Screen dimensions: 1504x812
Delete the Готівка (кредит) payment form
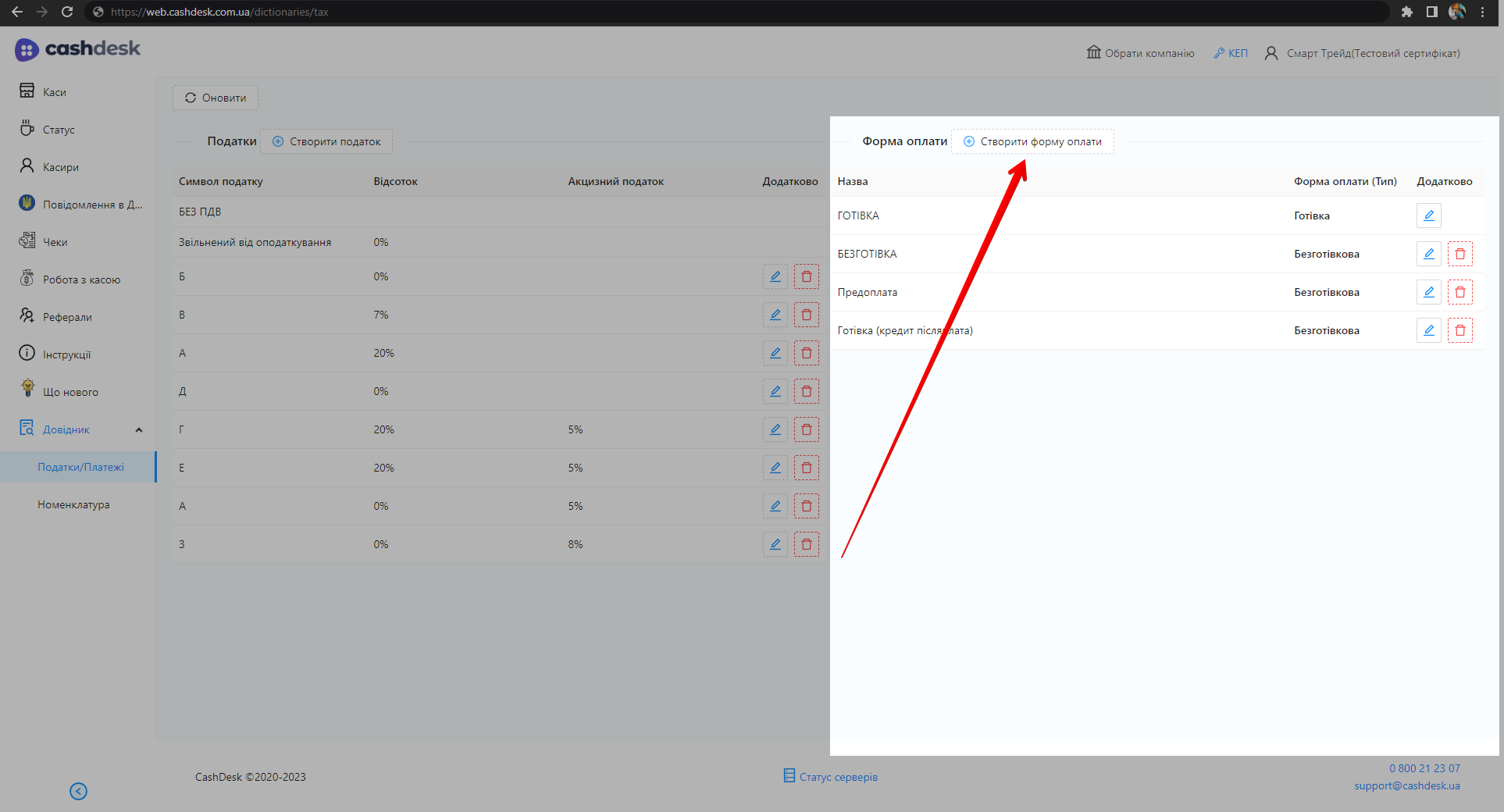coord(1459,330)
